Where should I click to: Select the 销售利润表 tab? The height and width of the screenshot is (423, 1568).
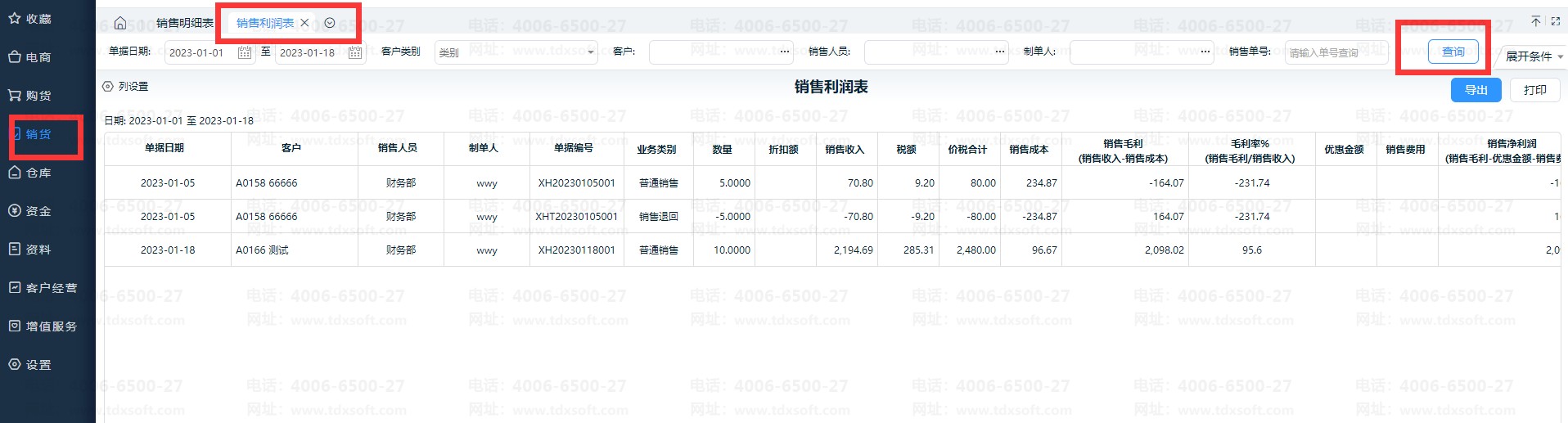(x=265, y=23)
